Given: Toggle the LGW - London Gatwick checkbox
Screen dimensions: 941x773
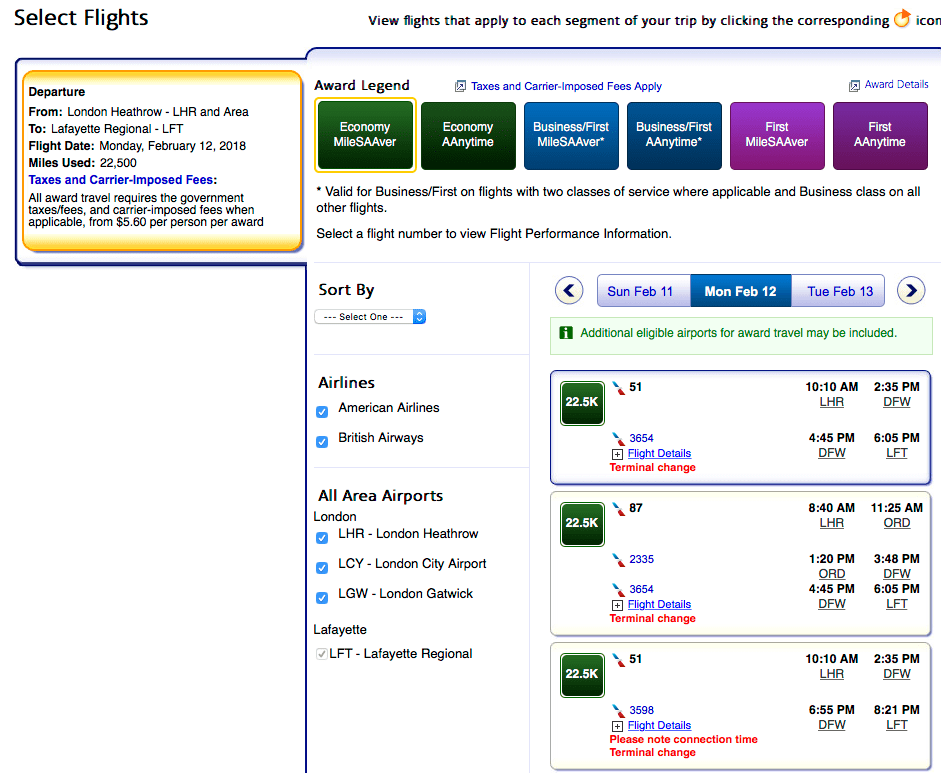Looking at the screenshot, I should pyautogui.click(x=322, y=598).
